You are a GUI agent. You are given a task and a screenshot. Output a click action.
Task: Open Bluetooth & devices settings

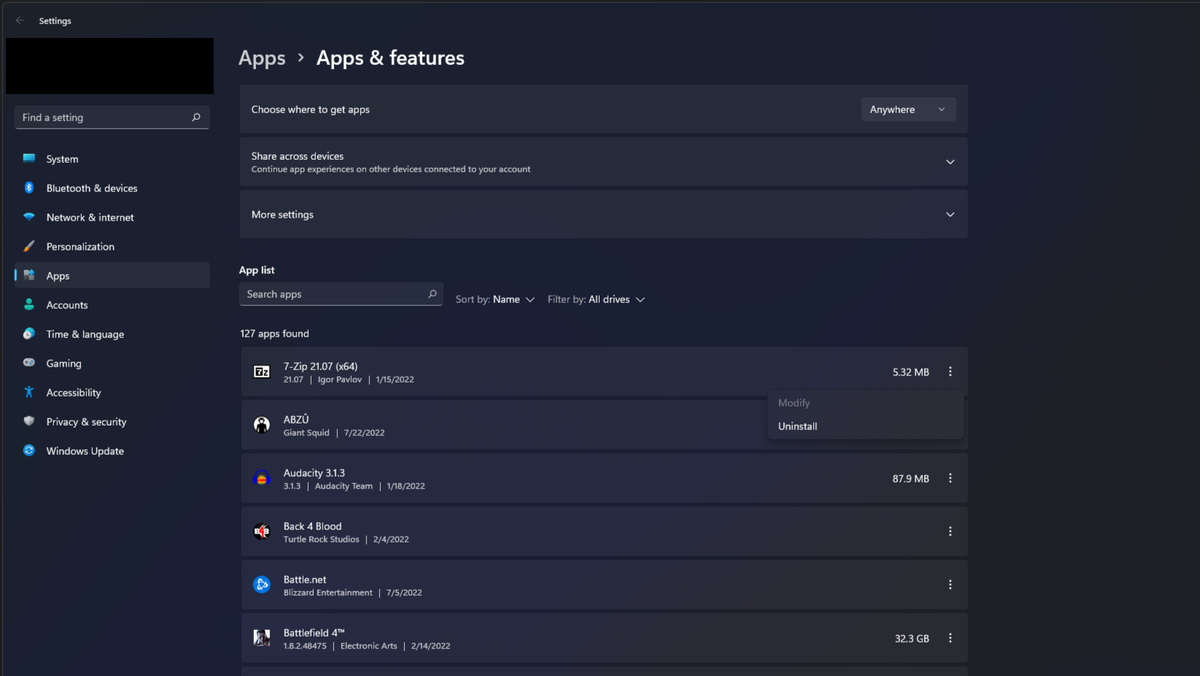point(91,189)
